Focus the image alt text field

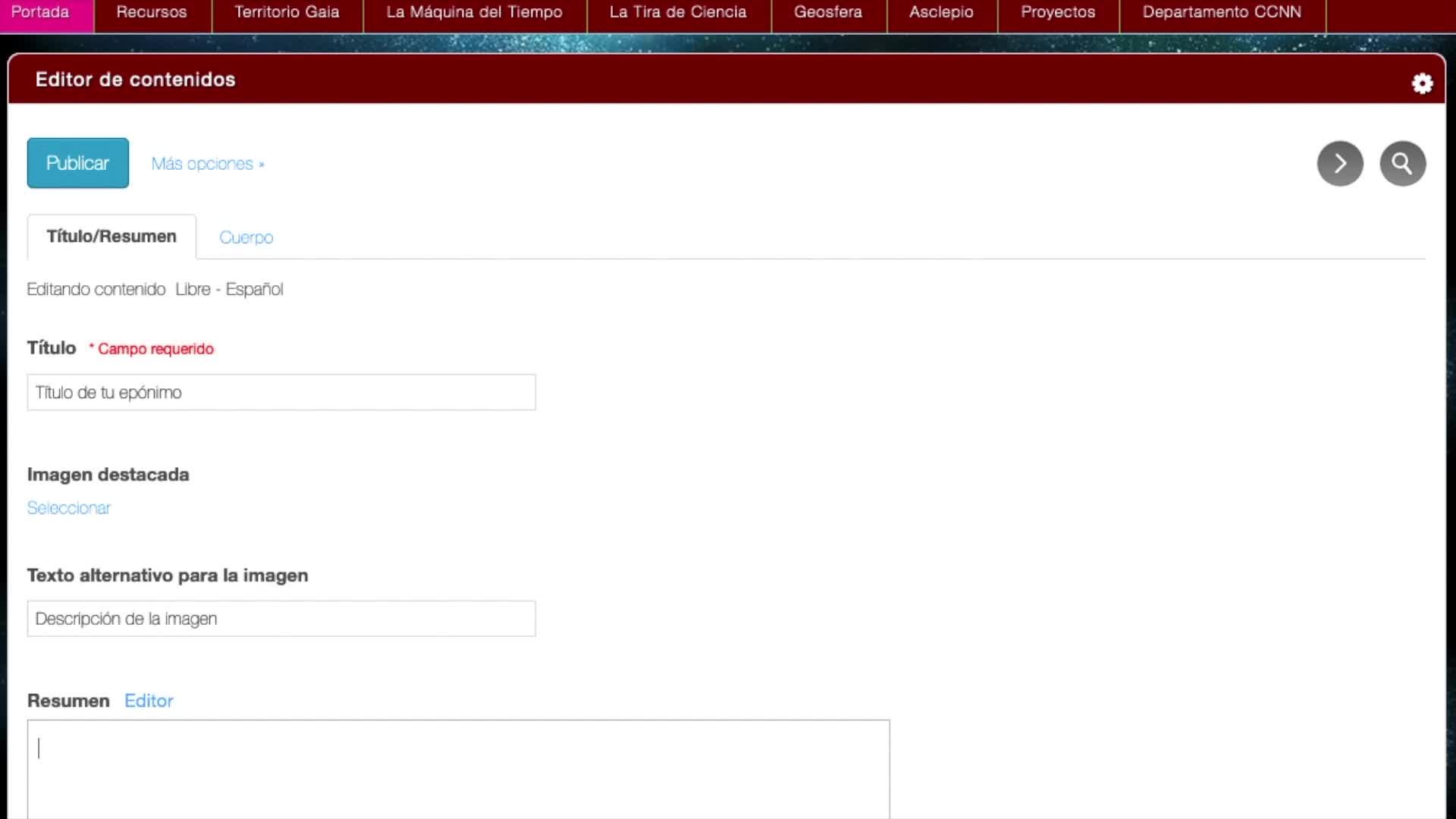[281, 619]
